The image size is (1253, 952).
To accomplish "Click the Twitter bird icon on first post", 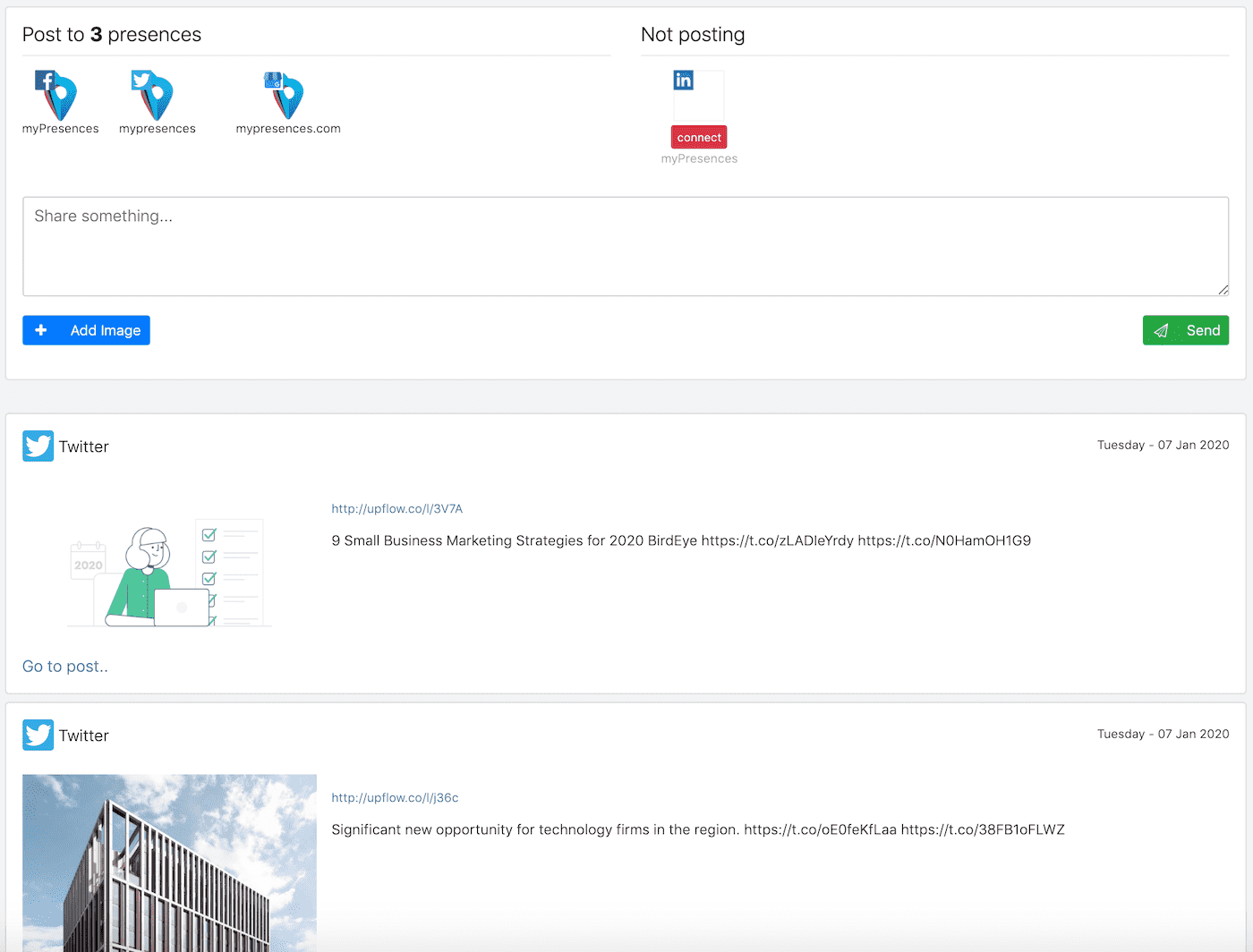I will tap(38, 446).
